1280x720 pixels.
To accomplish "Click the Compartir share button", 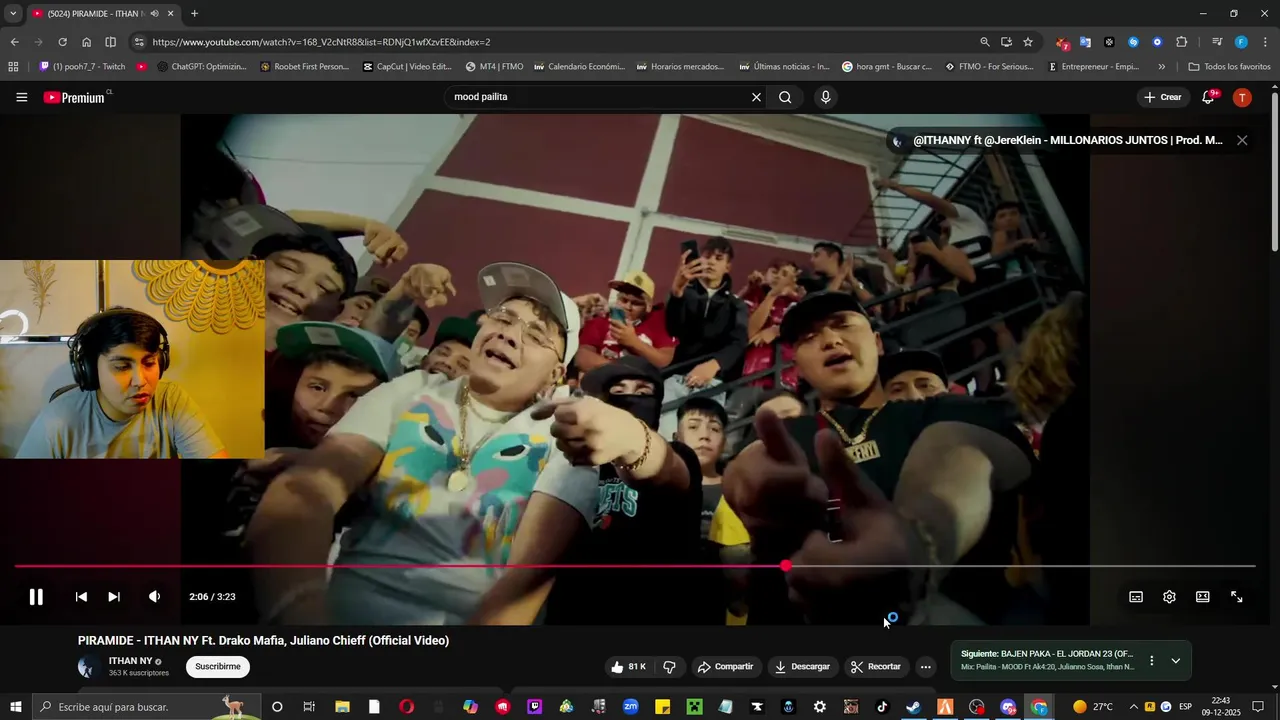I will 726,667.
